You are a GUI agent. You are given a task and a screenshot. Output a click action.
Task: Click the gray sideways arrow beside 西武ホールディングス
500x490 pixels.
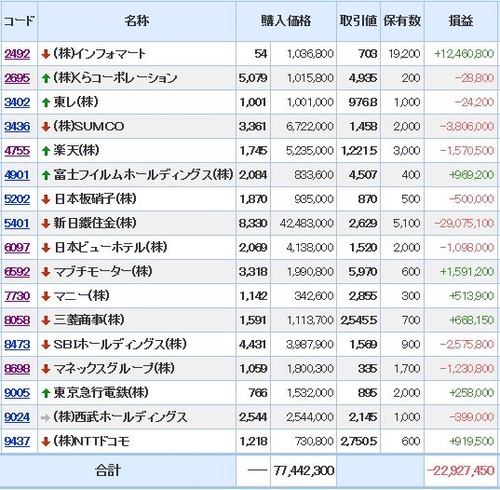click(x=45, y=417)
